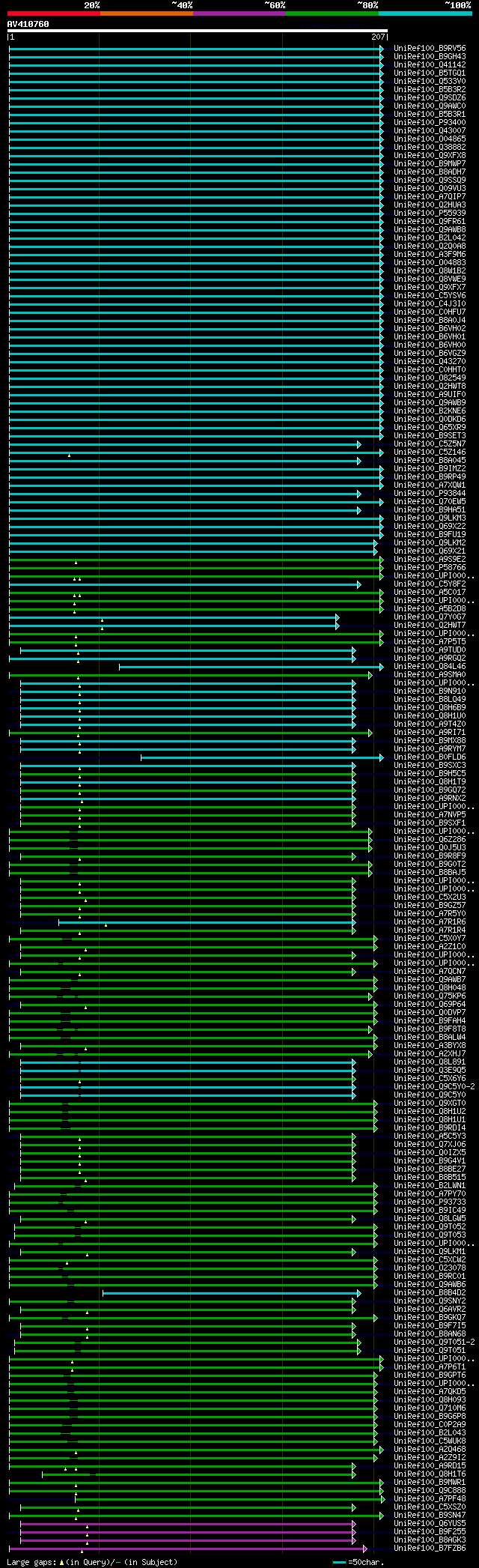Select label UniRef100_B9N910

coord(430,691)
